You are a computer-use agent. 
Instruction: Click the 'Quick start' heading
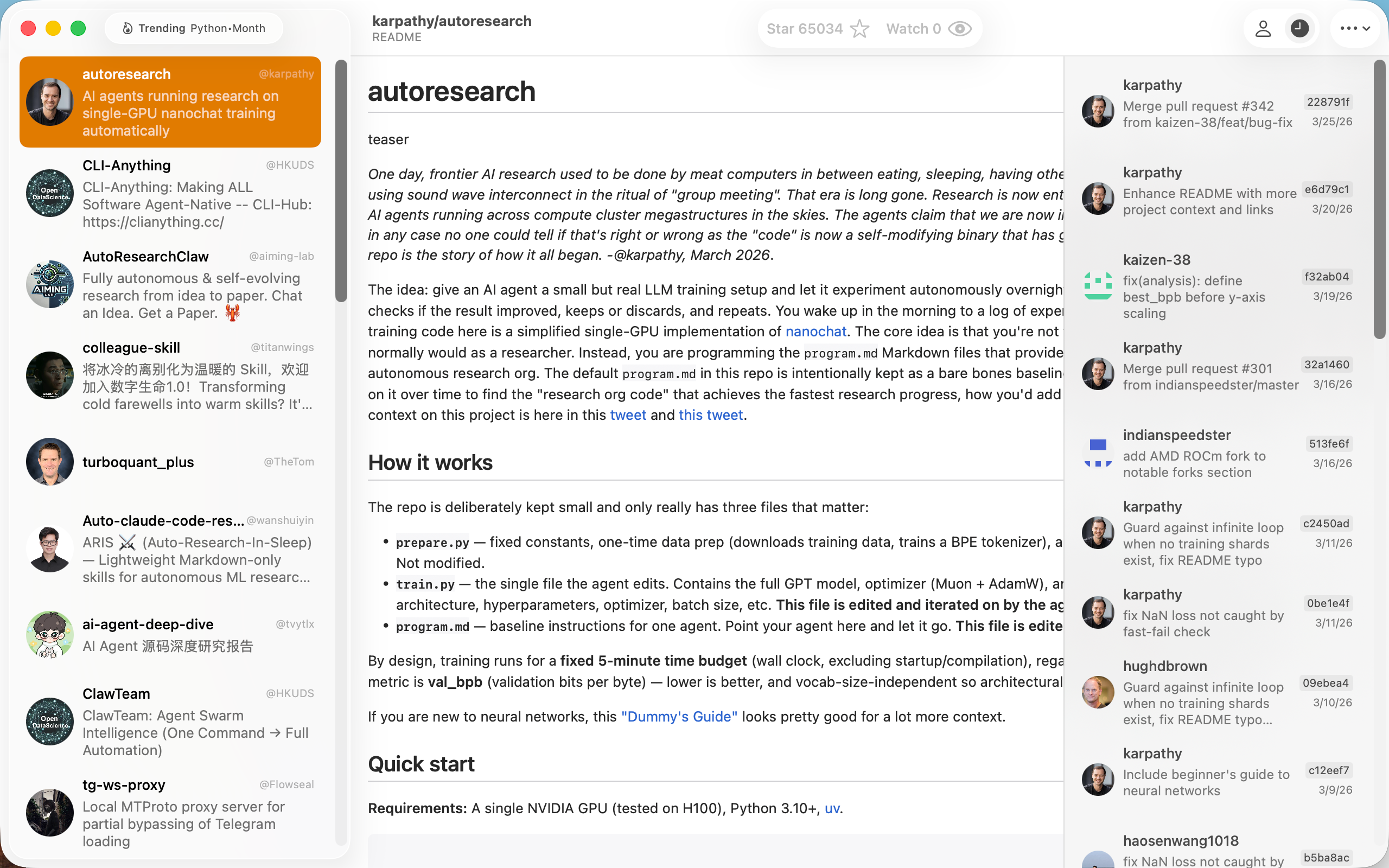click(420, 765)
